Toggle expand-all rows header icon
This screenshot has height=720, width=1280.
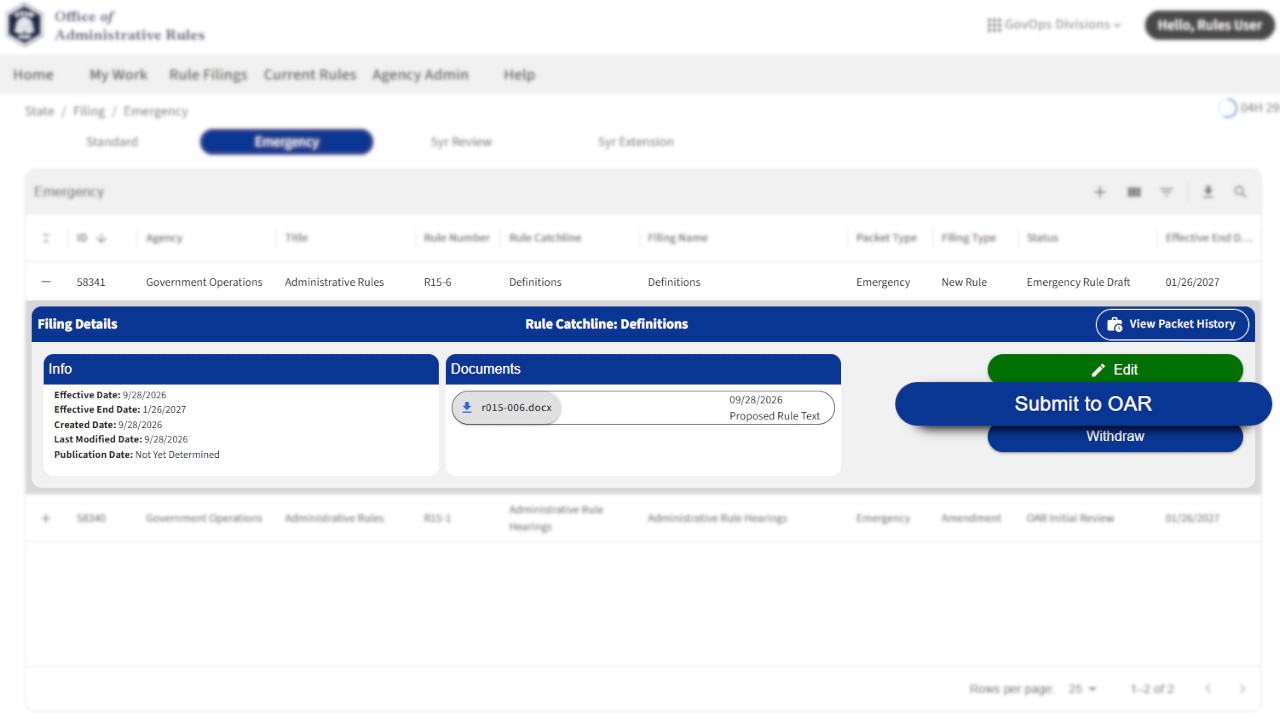(x=46, y=238)
